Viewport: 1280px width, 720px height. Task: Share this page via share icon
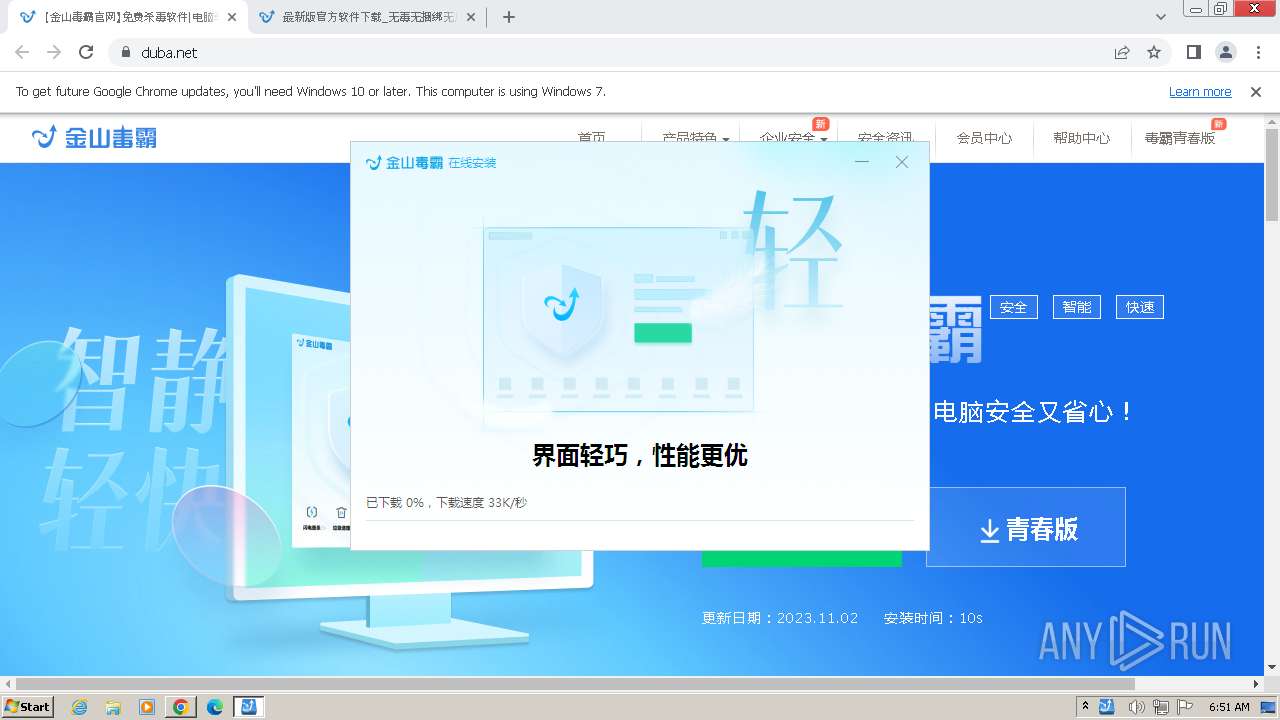1122,52
